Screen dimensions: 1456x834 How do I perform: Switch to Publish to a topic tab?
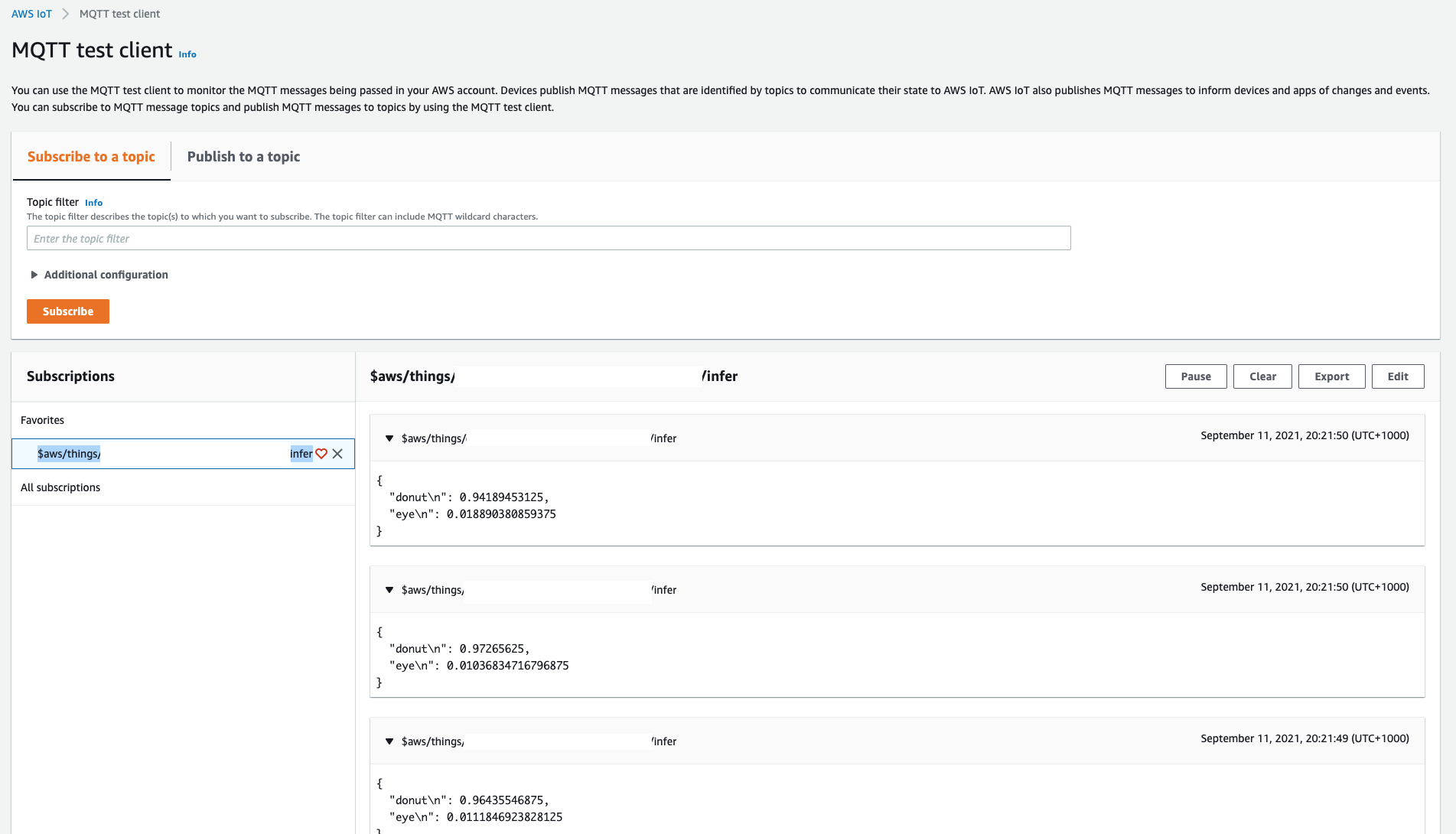point(243,157)
